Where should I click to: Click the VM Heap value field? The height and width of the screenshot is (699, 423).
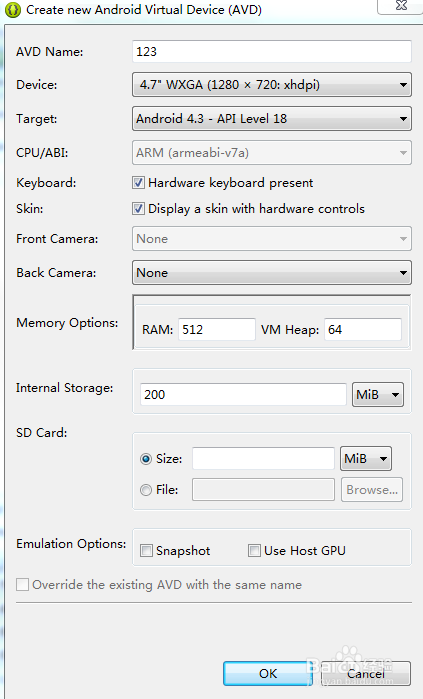(x=362, y=329)
